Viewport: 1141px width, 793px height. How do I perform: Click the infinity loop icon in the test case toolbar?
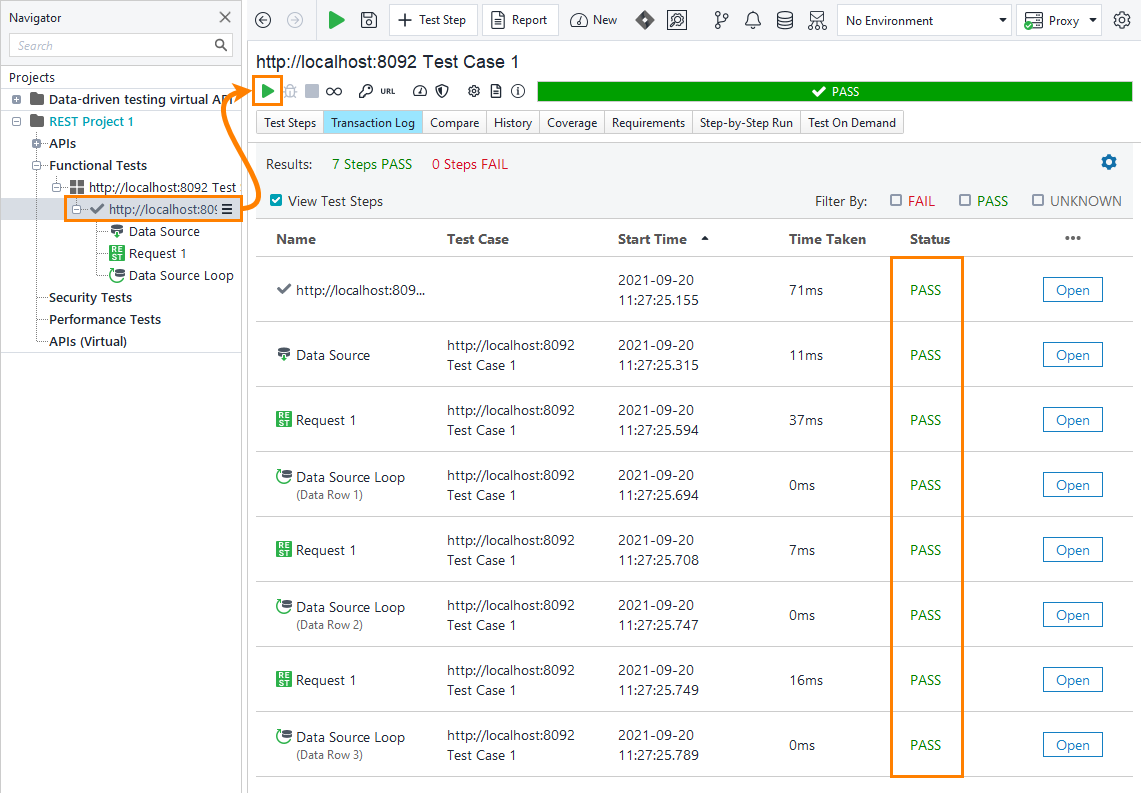[334, 91]
